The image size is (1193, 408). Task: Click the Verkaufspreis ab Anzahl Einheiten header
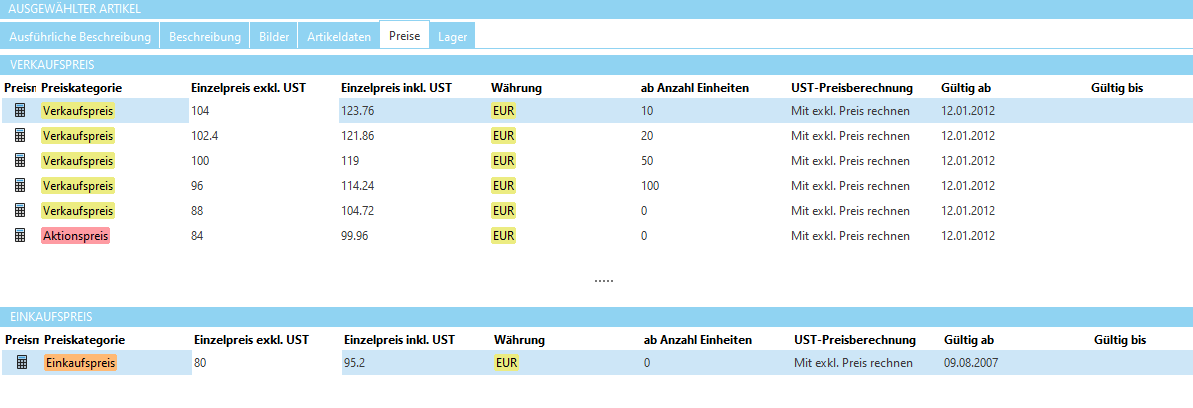coord(695,88)
